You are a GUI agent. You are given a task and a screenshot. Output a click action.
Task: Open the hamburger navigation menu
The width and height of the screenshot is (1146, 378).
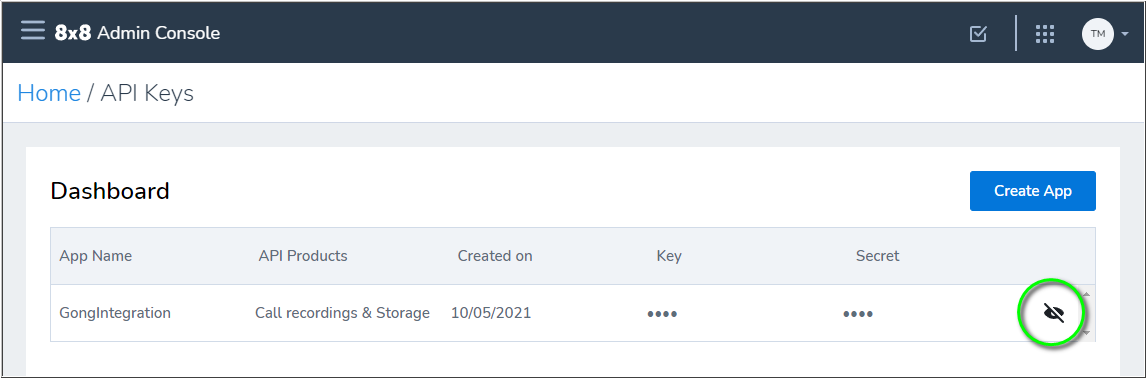click(33, 31)
